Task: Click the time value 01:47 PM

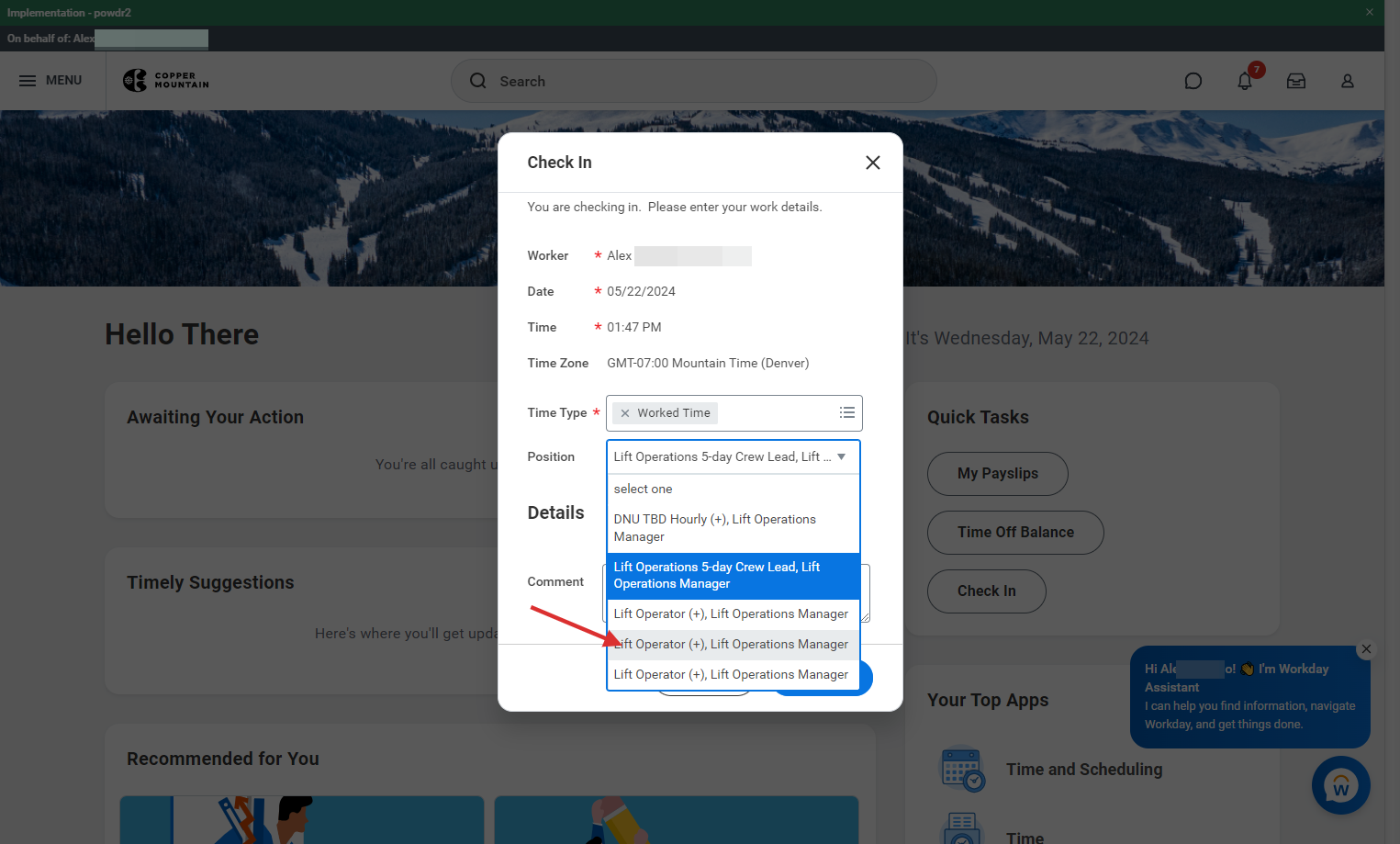Action: coord(634,328)
